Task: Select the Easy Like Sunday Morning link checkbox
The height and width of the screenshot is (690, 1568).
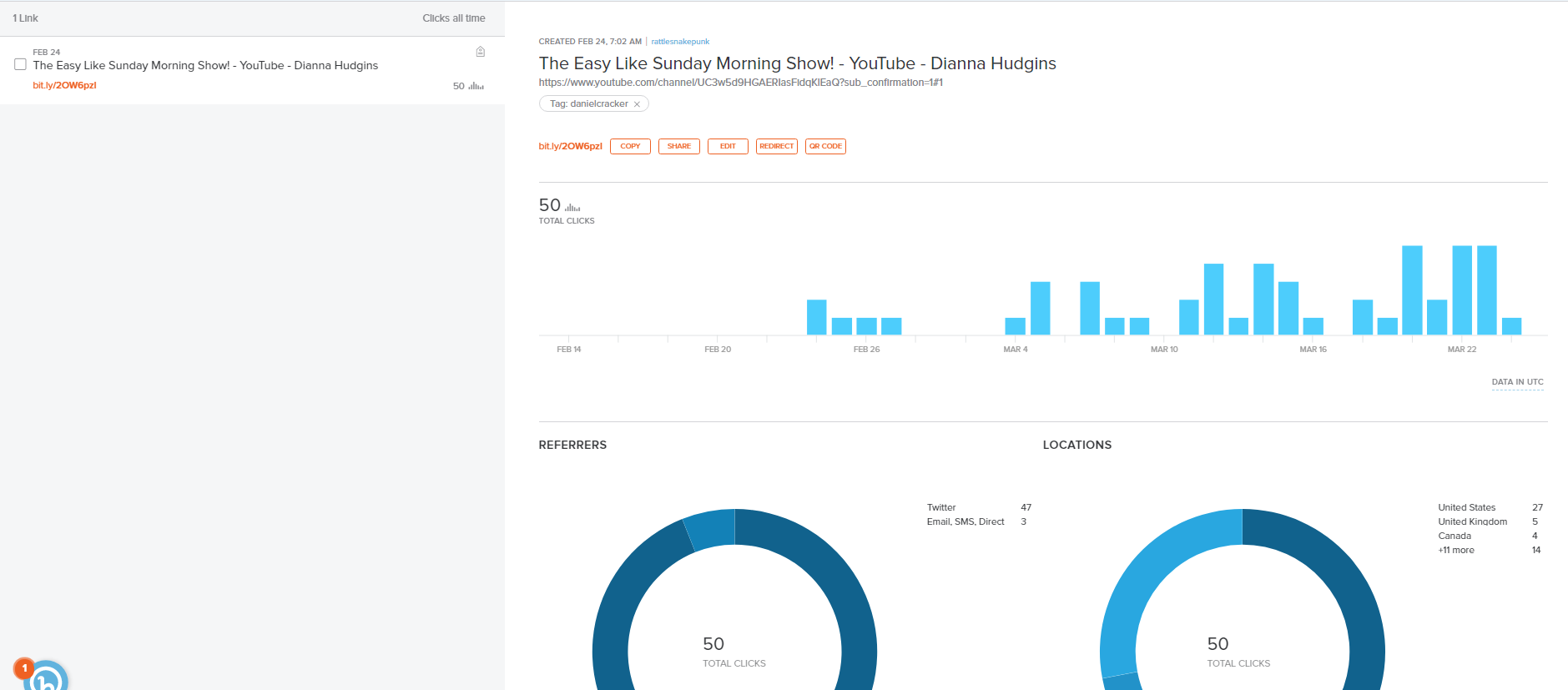Action: point(21,64)
